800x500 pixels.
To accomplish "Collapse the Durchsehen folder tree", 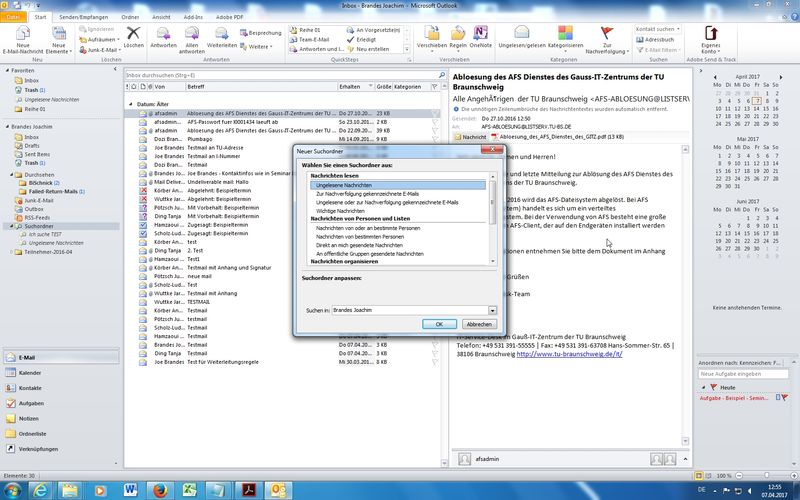I will click(12, 174).
